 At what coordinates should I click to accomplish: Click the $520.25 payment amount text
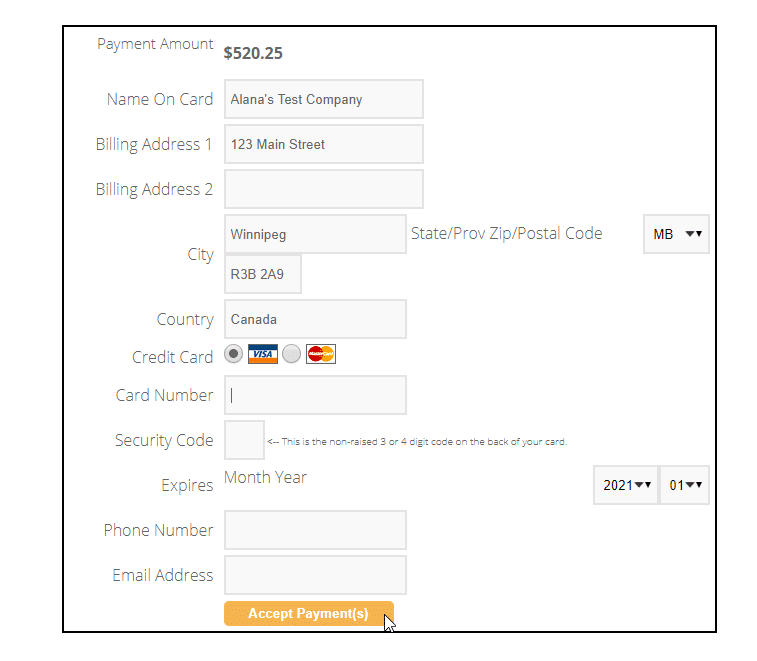253,53
